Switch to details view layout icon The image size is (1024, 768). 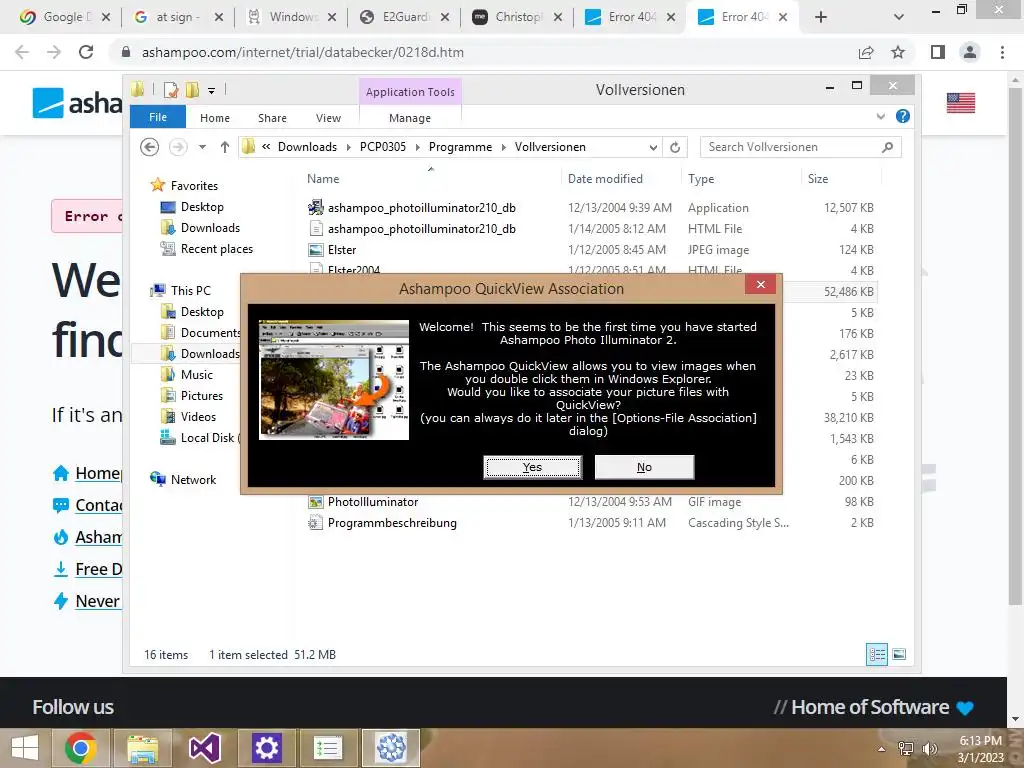(x=876, y=654)
